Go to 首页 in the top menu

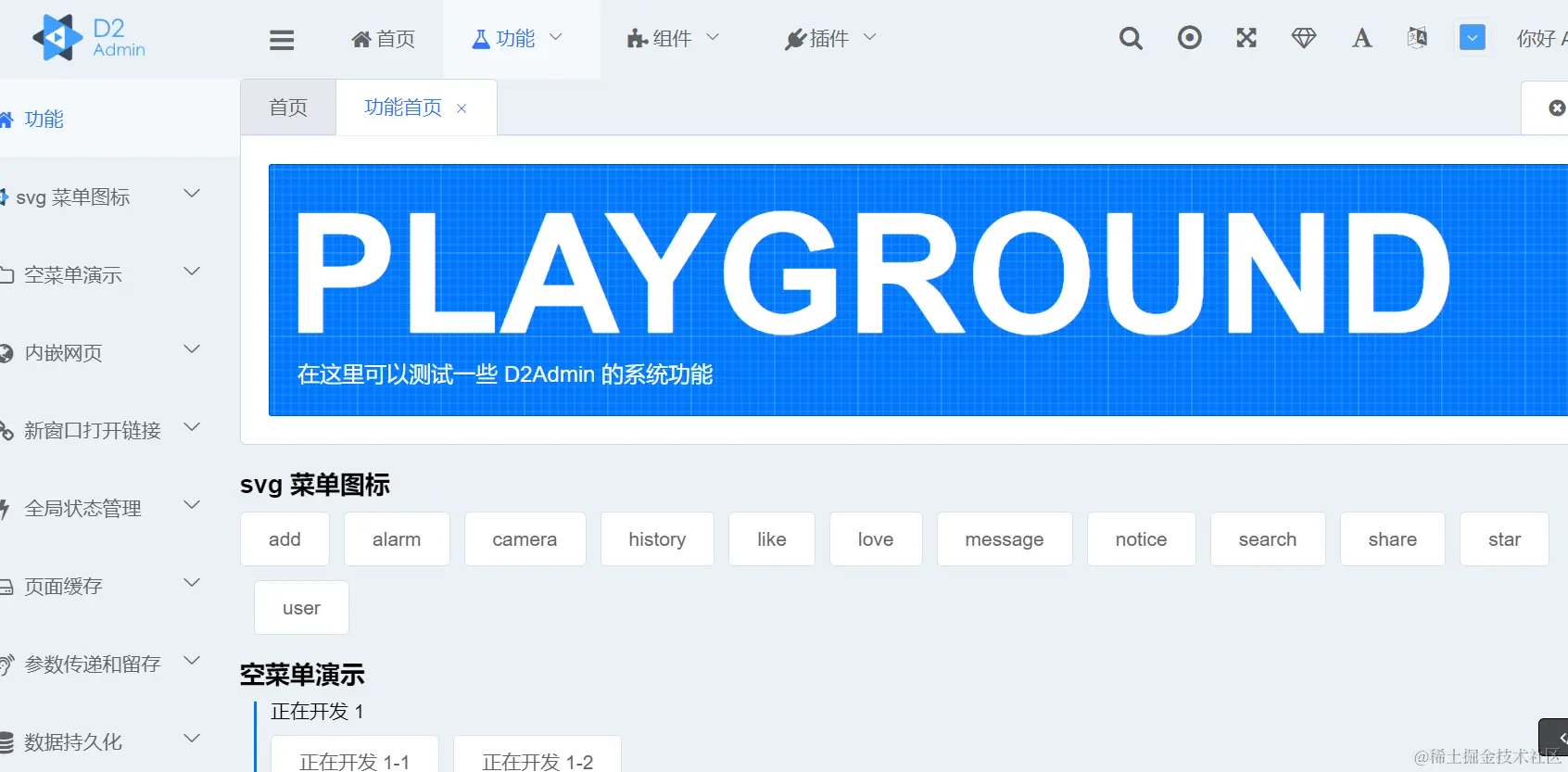click(x=383, y=38)
